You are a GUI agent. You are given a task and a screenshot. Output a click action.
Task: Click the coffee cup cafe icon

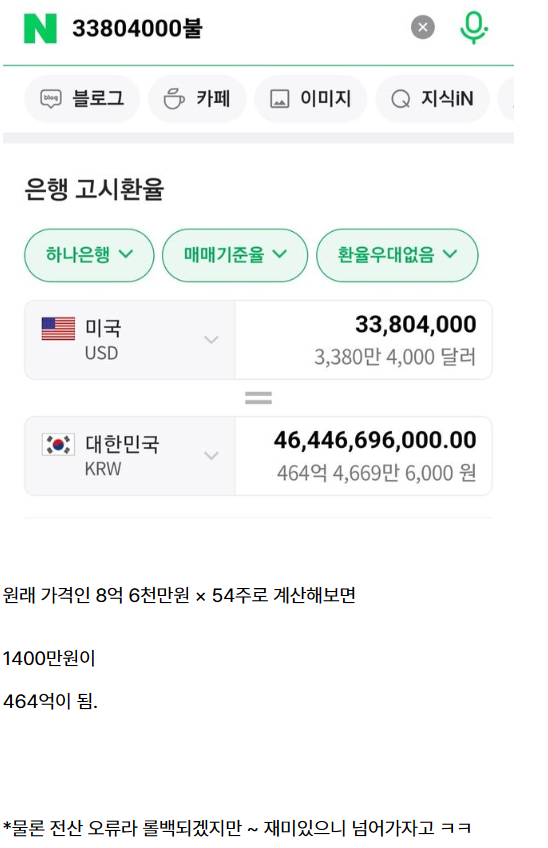tap(174, 99)
